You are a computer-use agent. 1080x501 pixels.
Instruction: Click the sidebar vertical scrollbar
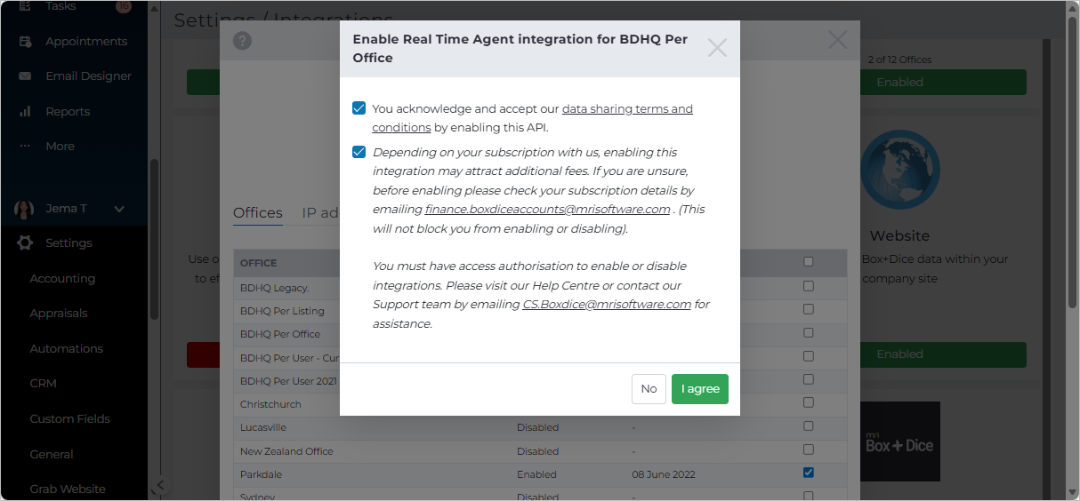click(155, 238)
